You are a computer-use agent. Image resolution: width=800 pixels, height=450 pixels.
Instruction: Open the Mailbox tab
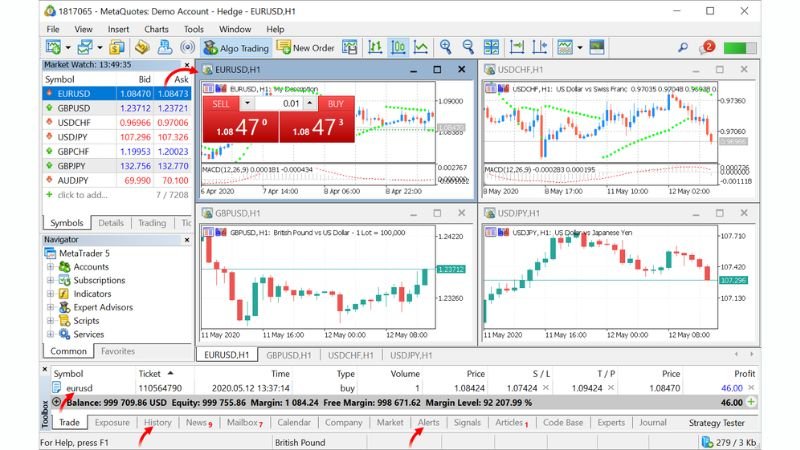pos(244,422)
